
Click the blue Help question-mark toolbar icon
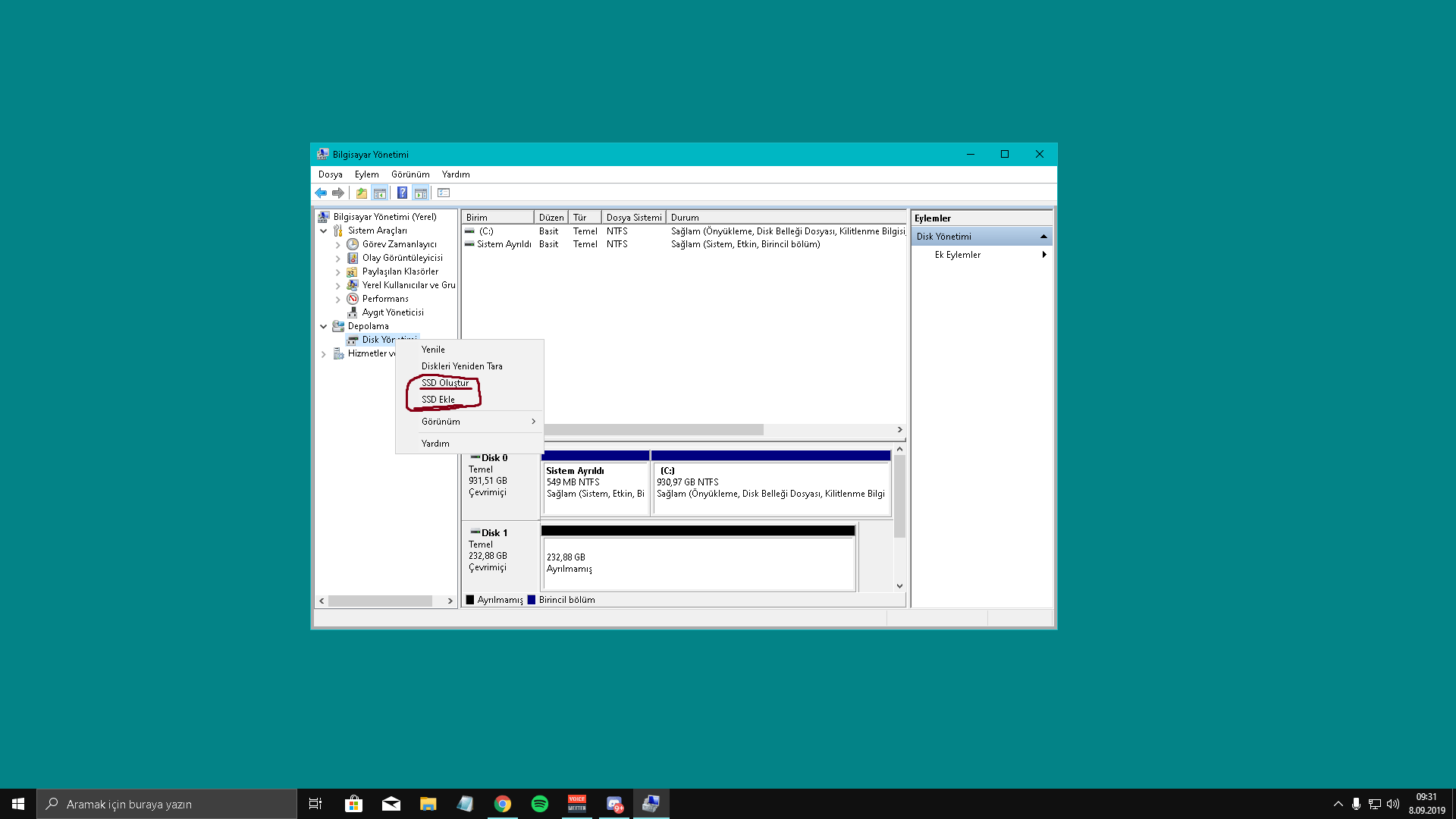(402, 193)
